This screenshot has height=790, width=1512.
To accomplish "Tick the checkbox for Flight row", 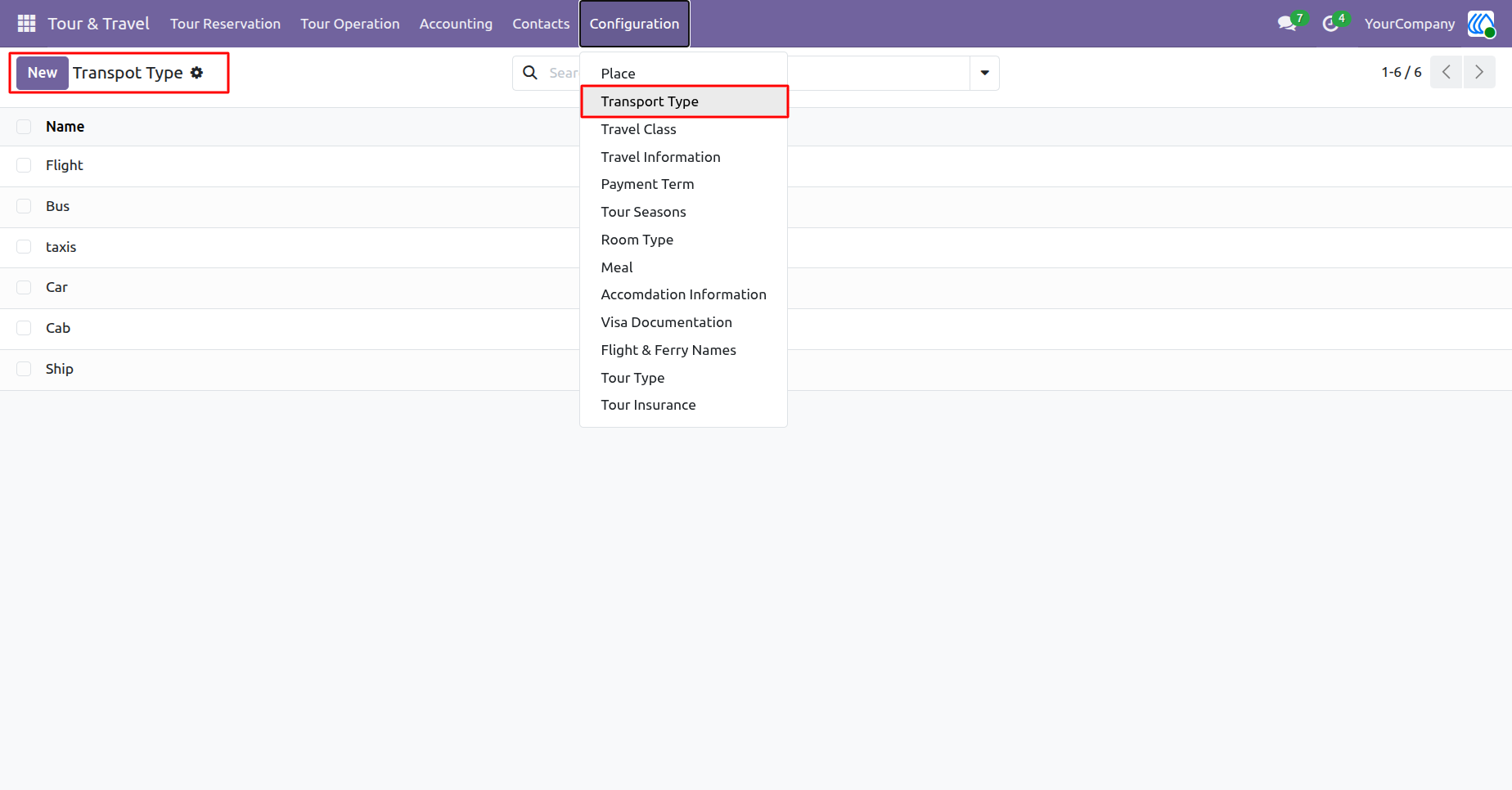I will (24, 165).
